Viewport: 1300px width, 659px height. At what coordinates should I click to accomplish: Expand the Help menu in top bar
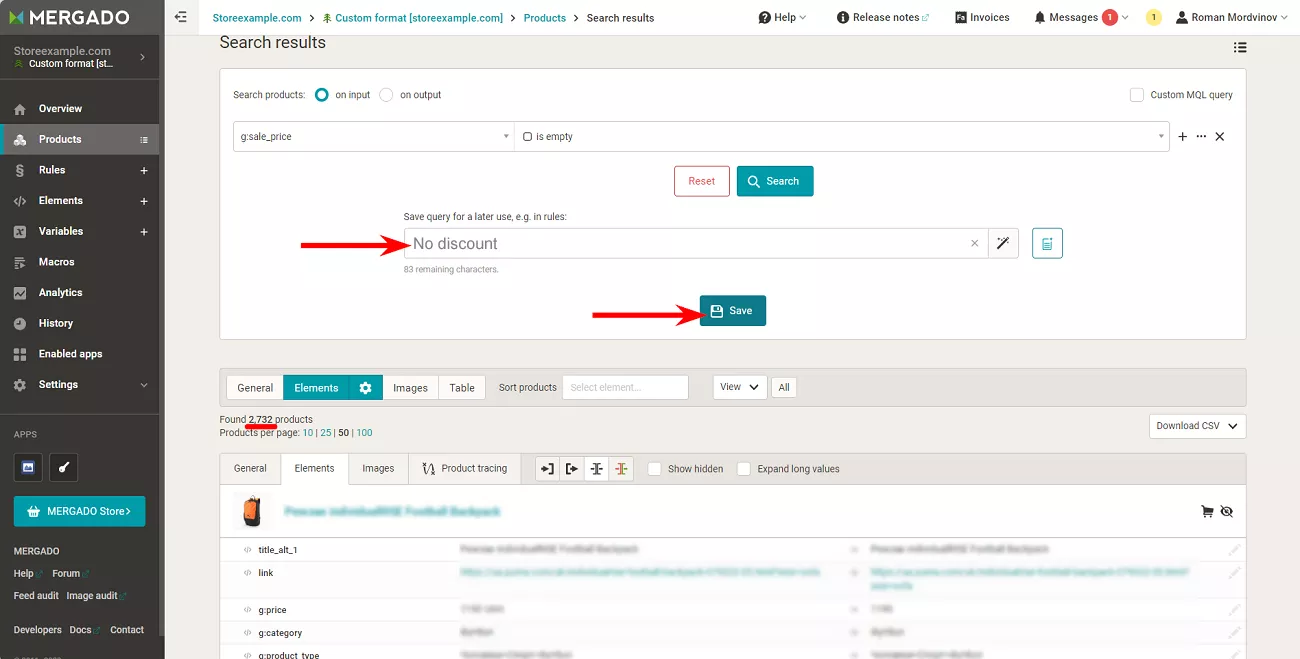tap(782, 17)
